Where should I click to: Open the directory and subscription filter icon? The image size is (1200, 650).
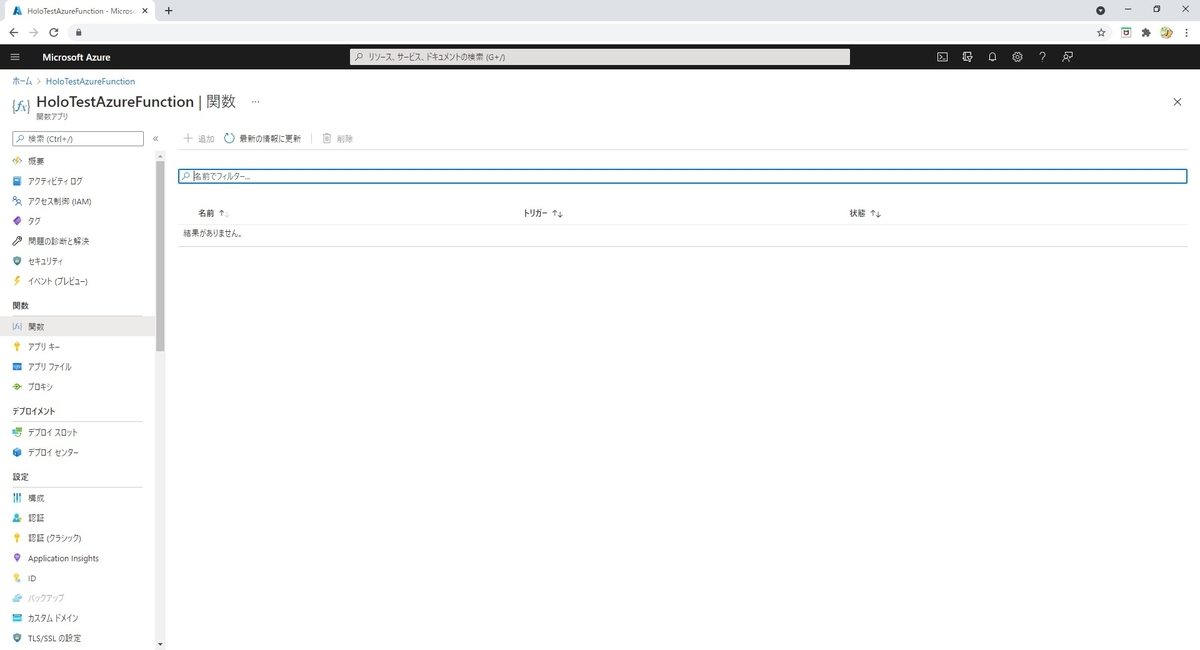pyautogui.click(x=967, y=57)
